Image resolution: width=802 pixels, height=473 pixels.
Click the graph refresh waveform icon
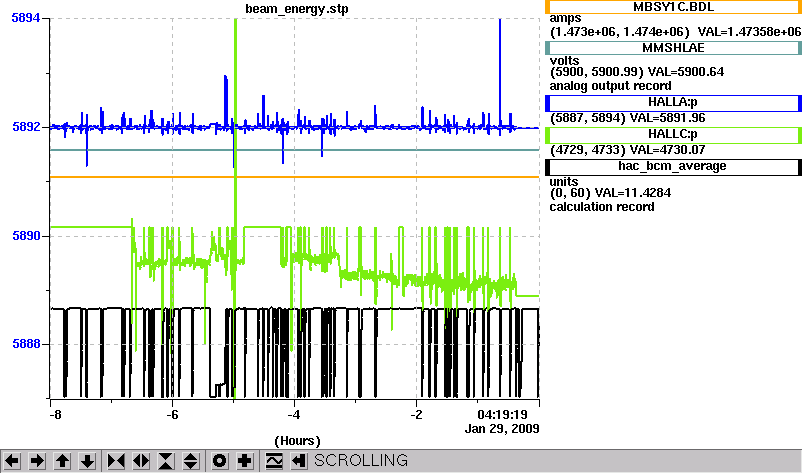(274, 461)
